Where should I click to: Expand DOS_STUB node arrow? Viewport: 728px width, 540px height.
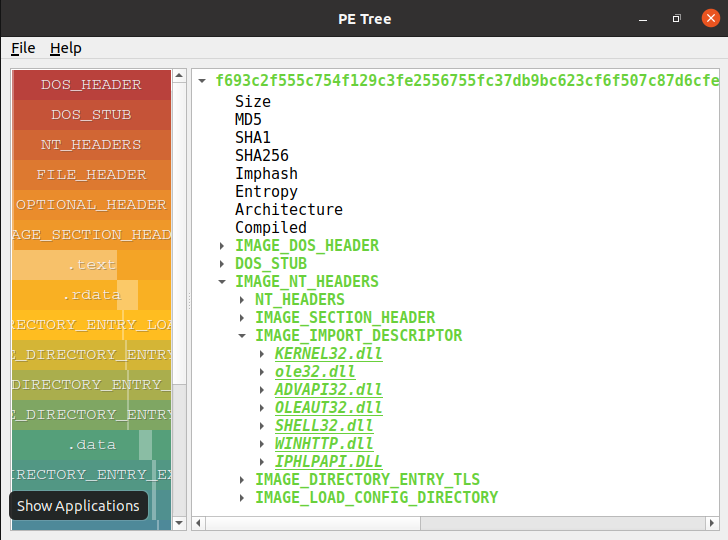[222, 264]
